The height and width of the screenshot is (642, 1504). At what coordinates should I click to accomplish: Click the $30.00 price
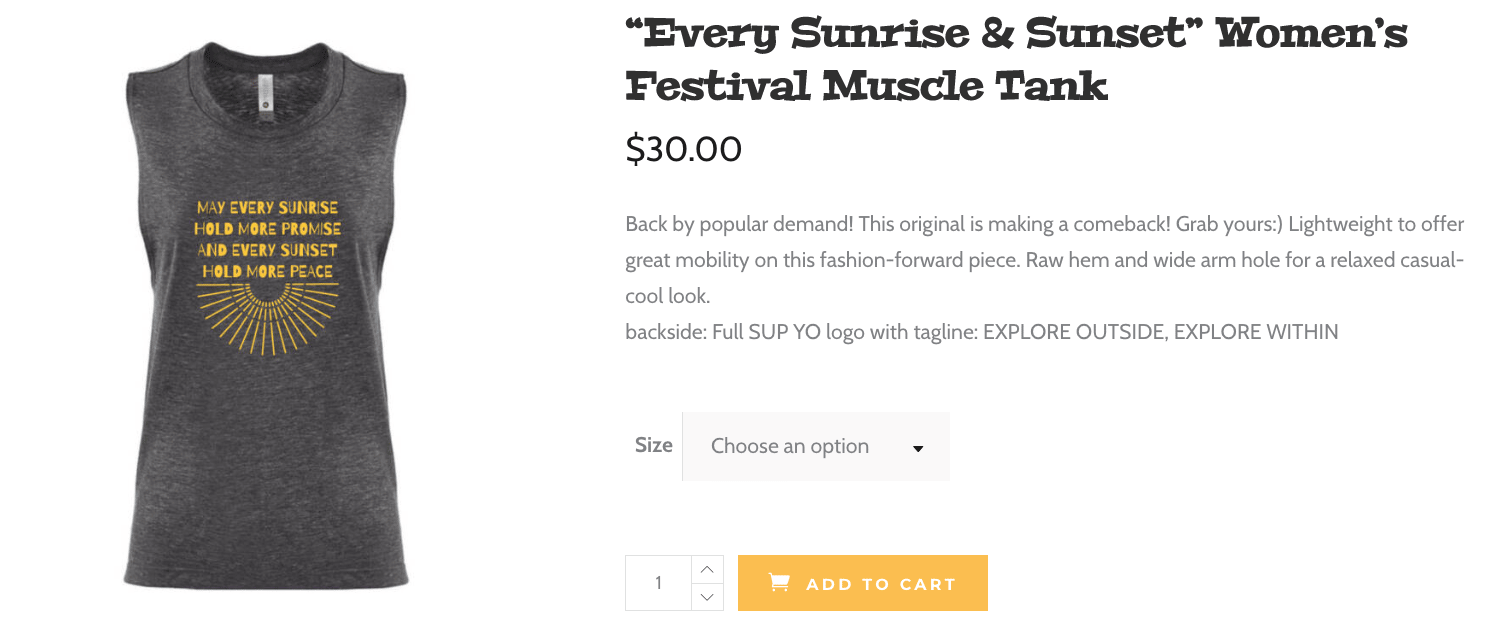click(x=684, y=149)
